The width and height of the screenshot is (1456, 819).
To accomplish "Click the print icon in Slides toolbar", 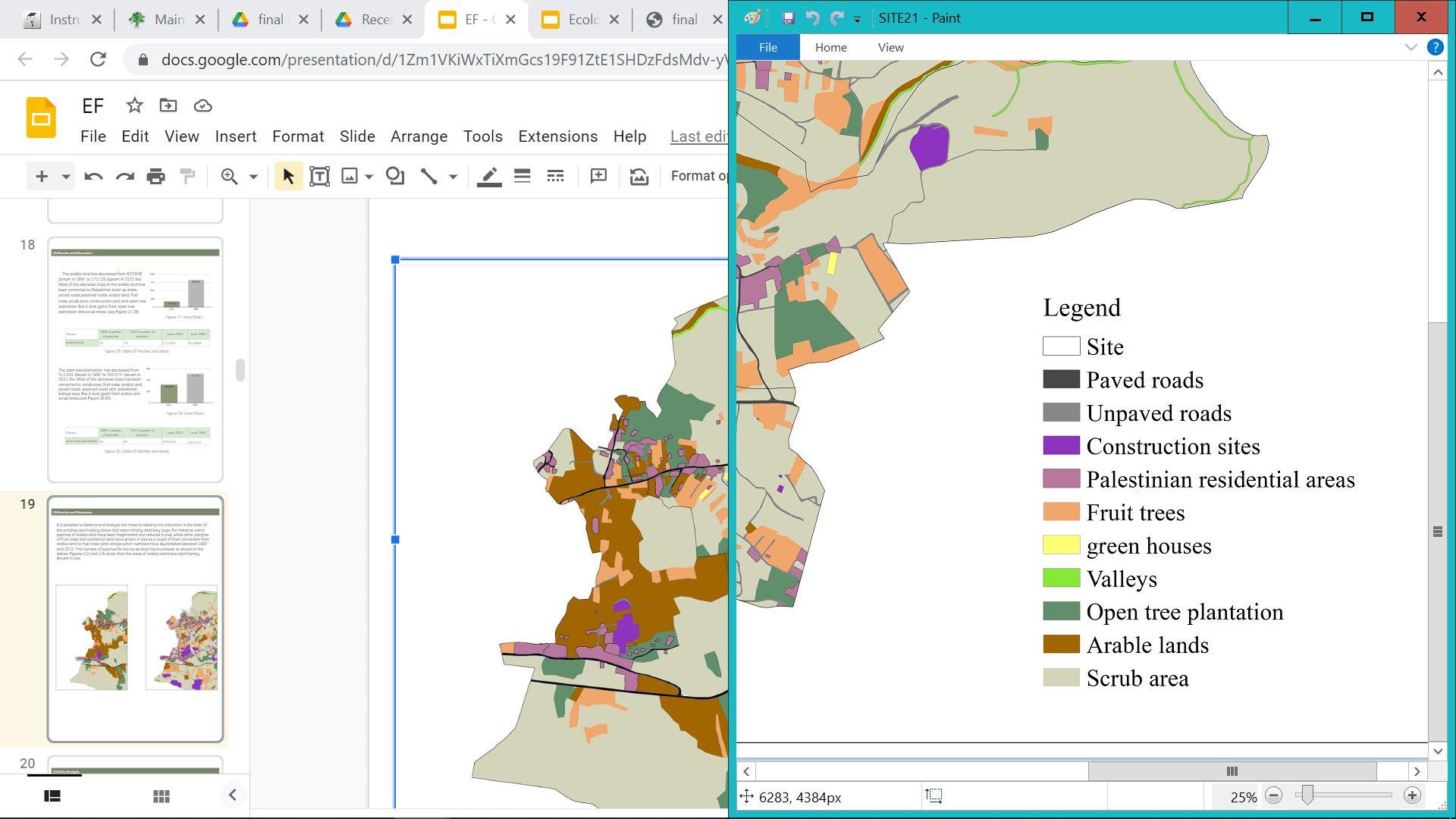I will tap(155, 177).
